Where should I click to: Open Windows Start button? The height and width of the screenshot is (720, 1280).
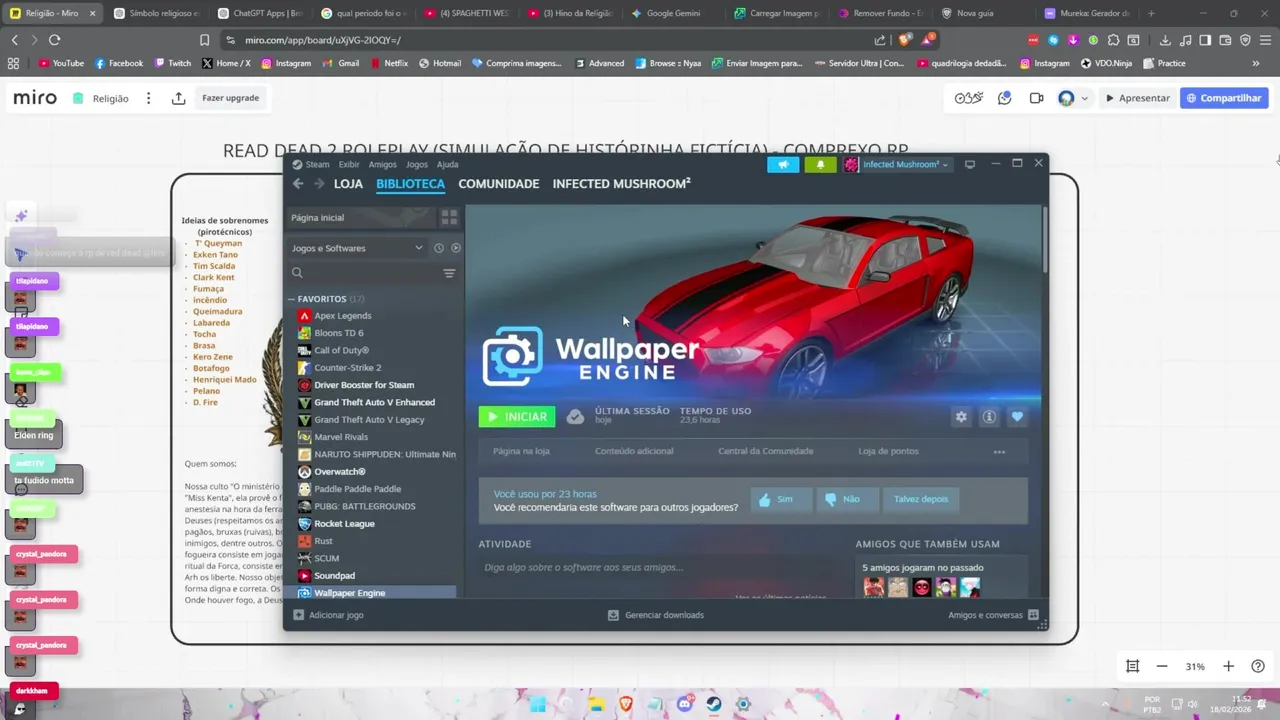[x=538, y=704]
